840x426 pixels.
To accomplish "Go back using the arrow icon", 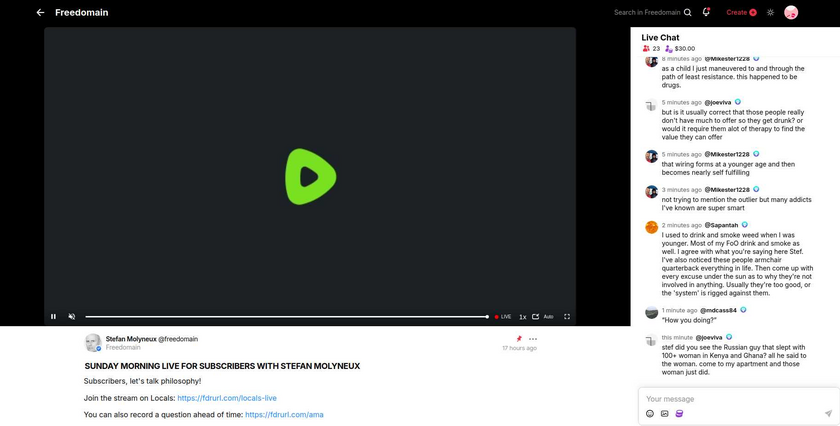I will 40,13.
